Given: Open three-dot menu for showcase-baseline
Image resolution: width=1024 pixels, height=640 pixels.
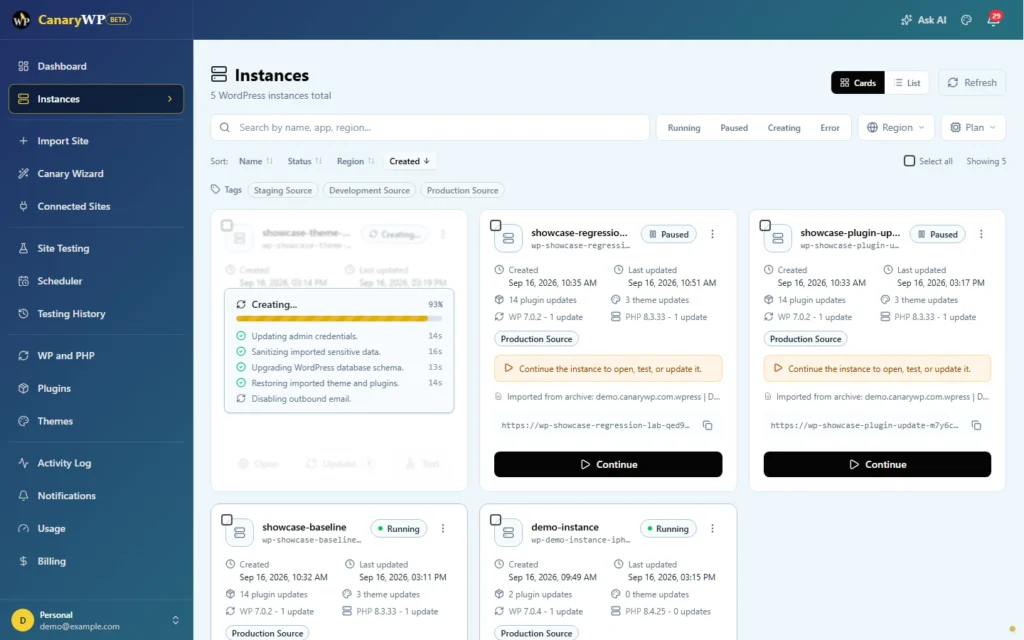Looking at the screenshot, I should click(443, 528).
